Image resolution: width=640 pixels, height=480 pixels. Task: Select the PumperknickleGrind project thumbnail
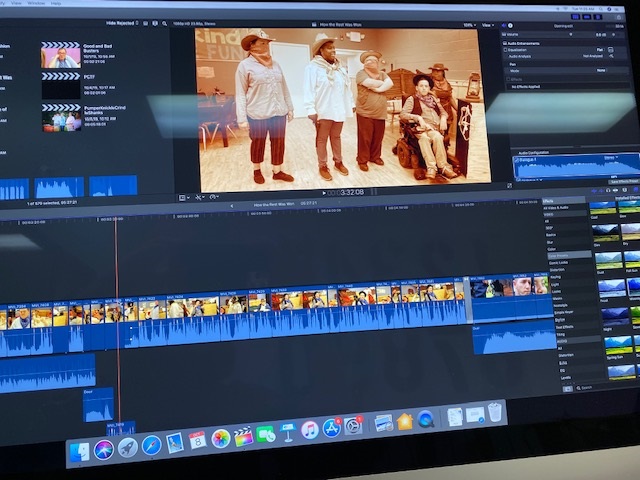62,118
